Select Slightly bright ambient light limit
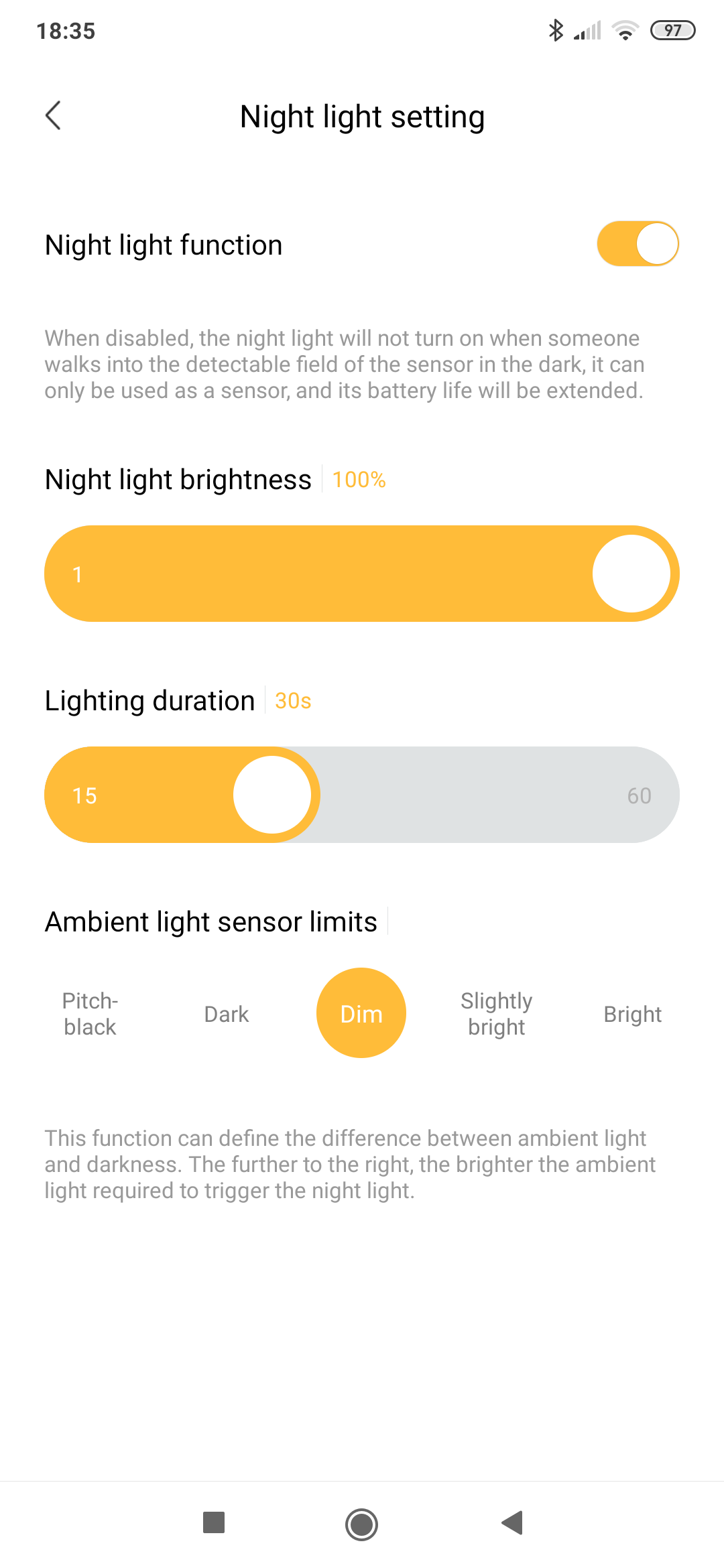 497,1013
